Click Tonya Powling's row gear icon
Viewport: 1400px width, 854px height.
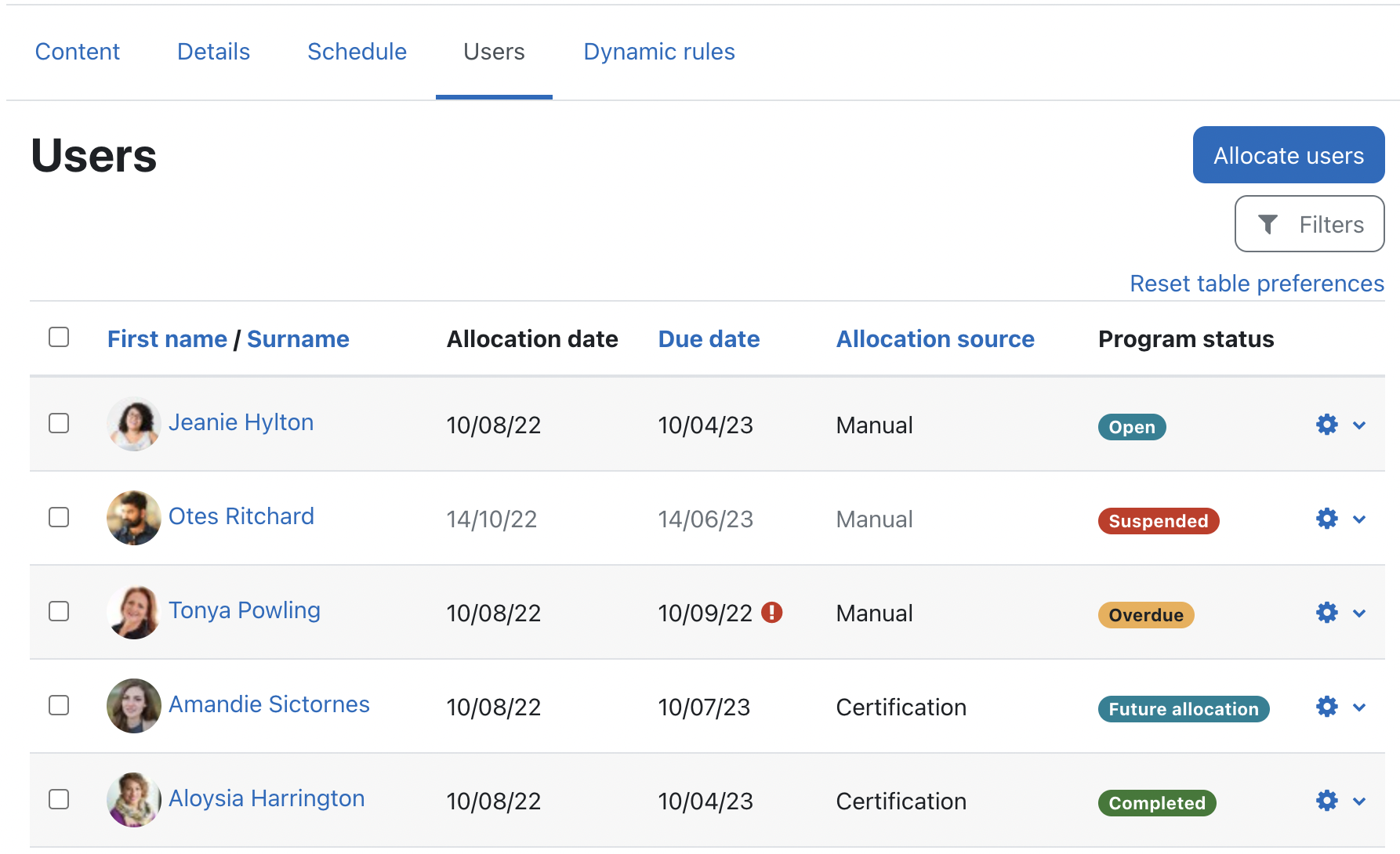(1326, 613)
